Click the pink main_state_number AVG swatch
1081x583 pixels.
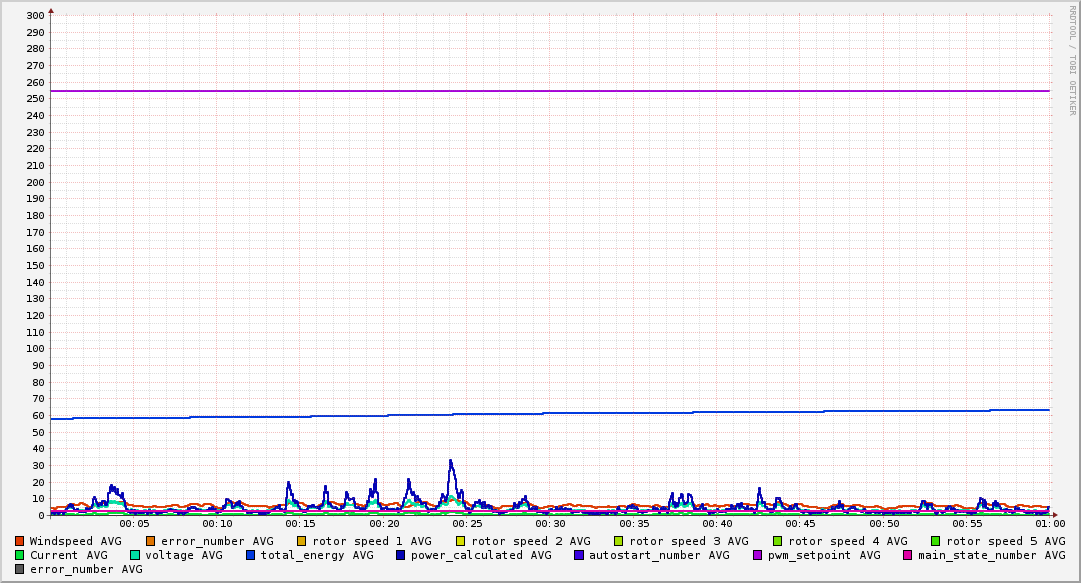click(908, 555)
